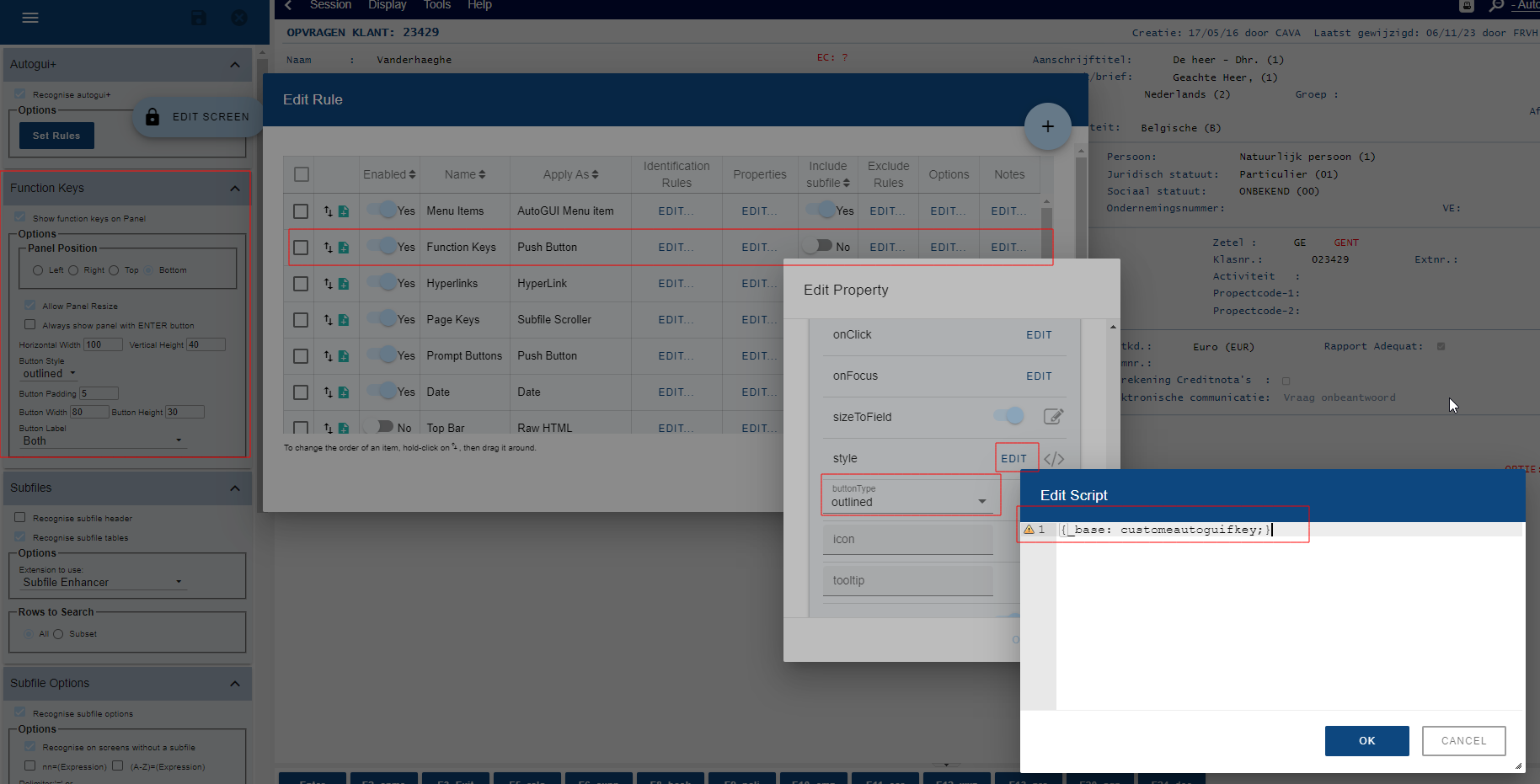Collapse the Function Keys sidebar panel

pyautogui.click(x=235, y=189)
